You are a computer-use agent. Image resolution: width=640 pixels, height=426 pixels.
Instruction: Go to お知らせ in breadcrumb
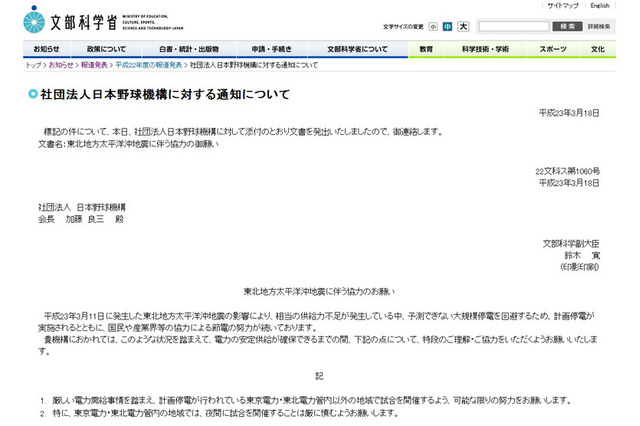coord(61,65)
